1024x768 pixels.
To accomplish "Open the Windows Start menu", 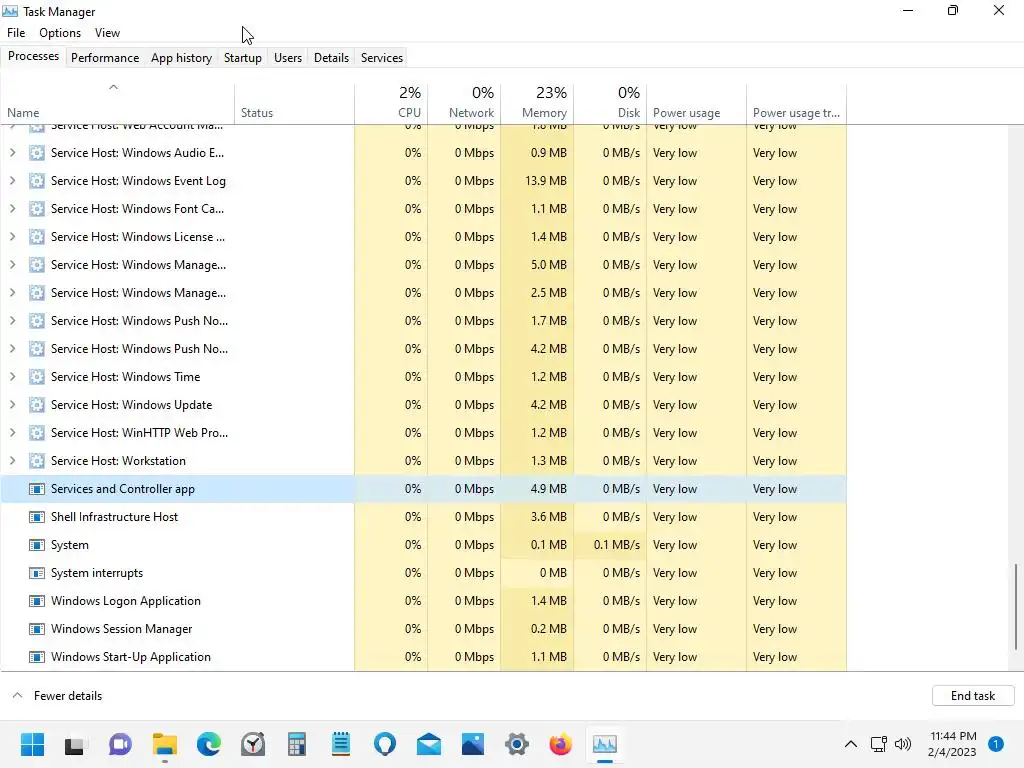I will pyautogui.click(x=32, y=744).
